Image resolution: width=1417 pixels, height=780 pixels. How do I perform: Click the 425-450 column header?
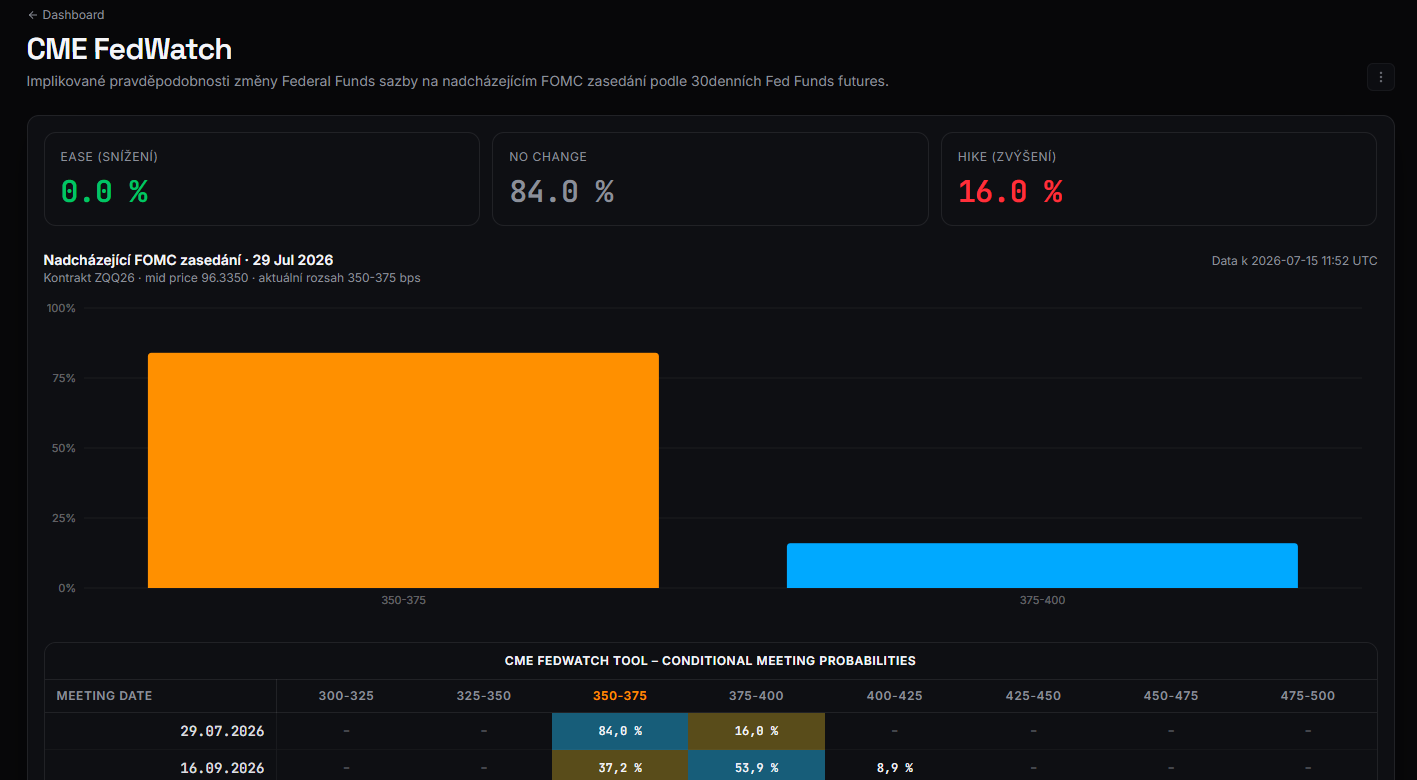tap(1033, 696)
